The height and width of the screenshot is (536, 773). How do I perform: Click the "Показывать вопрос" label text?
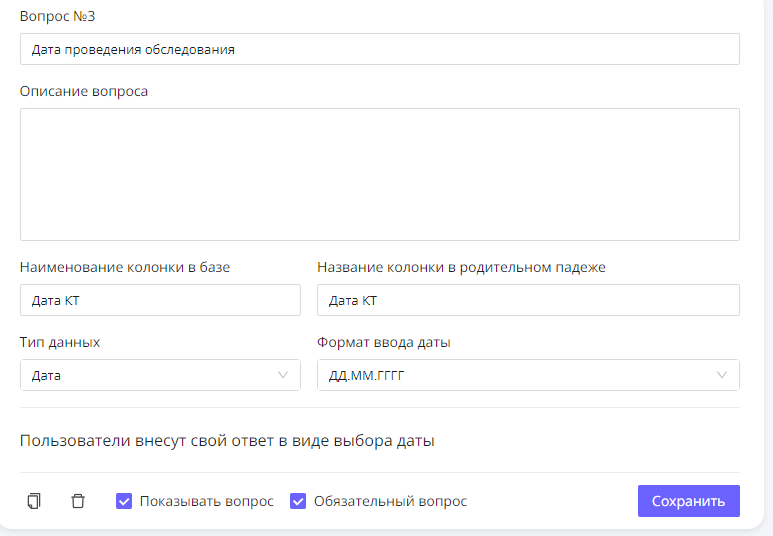click(206, 501)
